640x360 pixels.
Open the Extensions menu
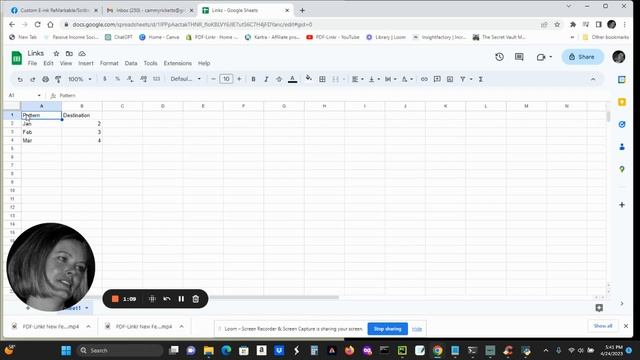[178, 63]
